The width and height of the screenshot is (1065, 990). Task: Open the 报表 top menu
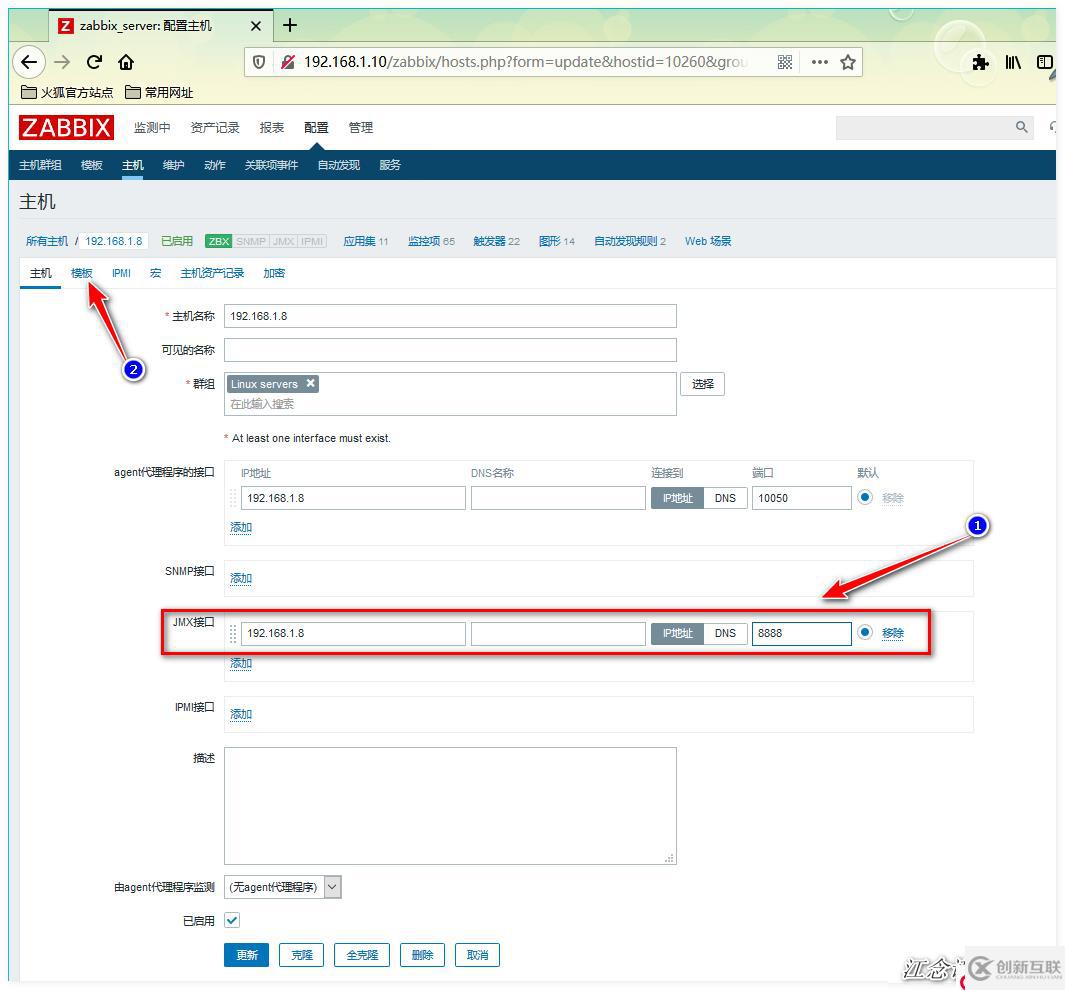point(272,128)
